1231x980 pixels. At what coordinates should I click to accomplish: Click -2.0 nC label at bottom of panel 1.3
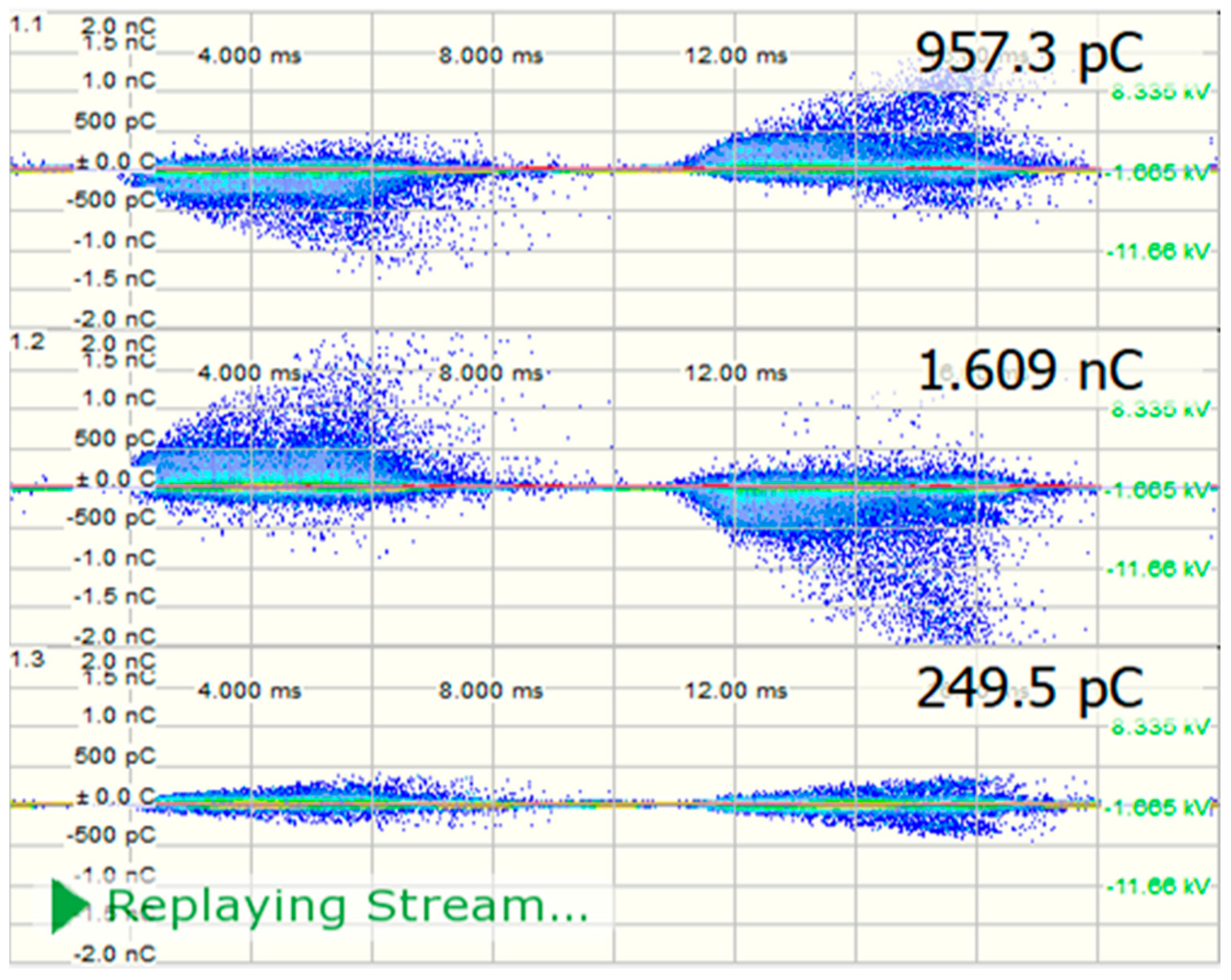pyautogui.click(x=114, y=954)
